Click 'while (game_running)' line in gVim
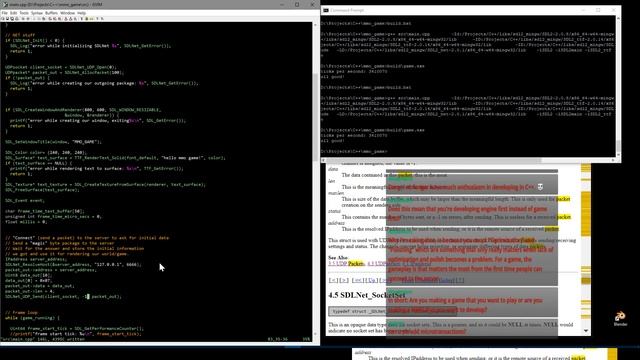This screenshot has height=360, width=640. pyautogui.click(x=32, y=318)
